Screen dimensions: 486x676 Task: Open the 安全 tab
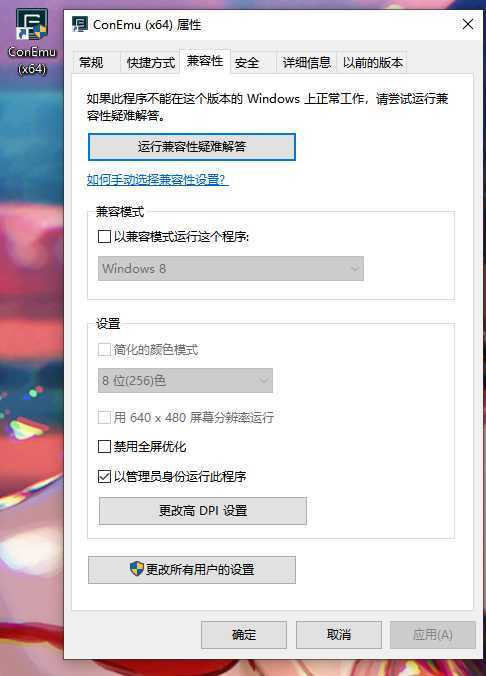(247, 63)
